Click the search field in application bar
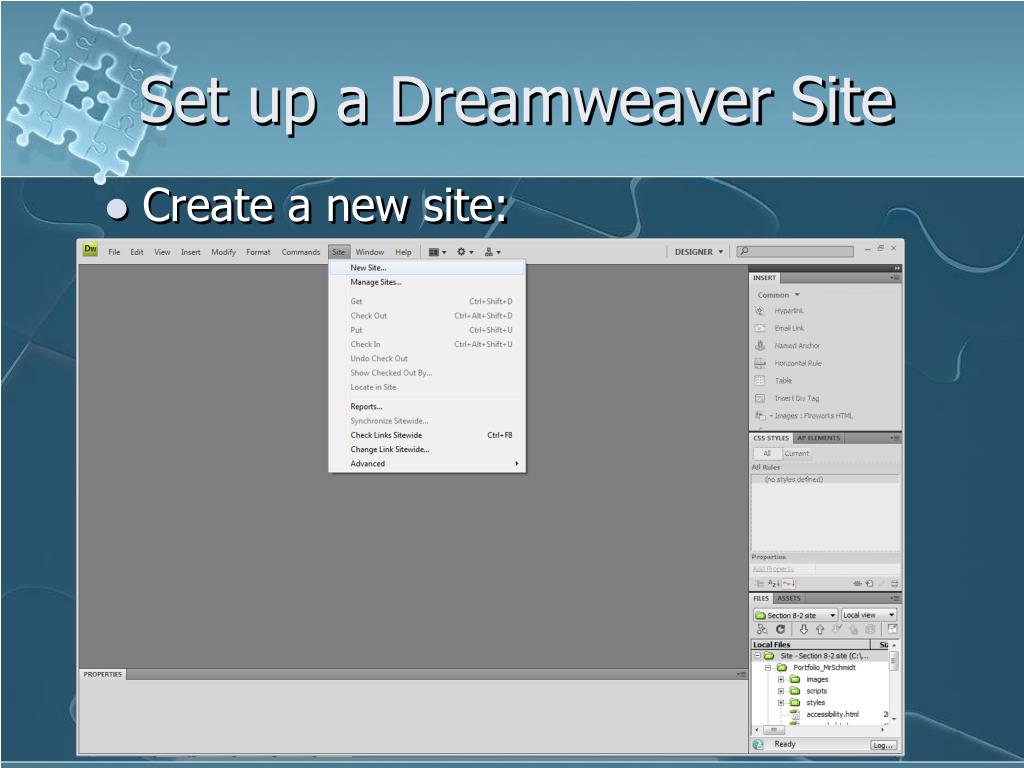This screenshot has height=768, width=1024. click(x=795, y=251)
